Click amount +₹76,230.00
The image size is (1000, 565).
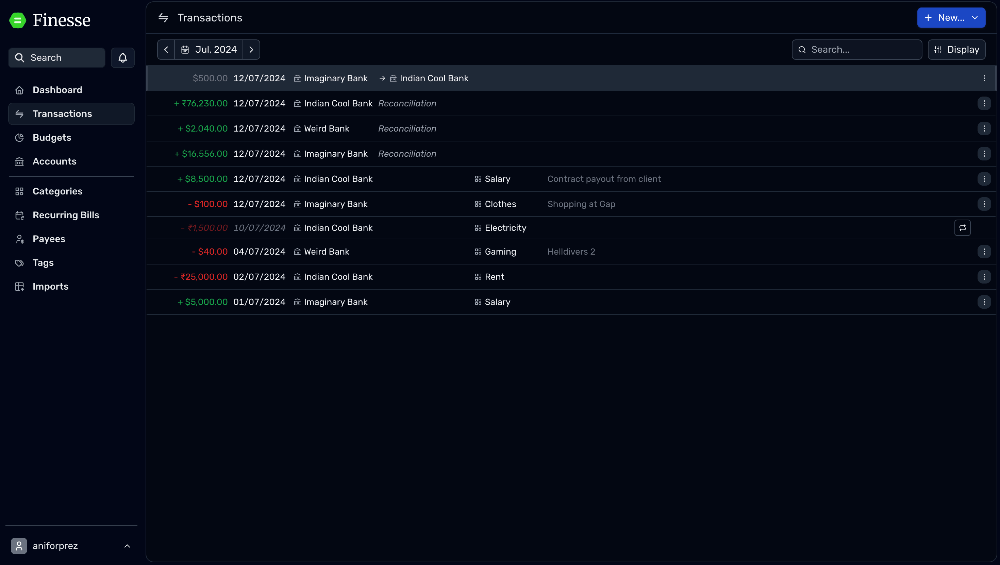200,103
